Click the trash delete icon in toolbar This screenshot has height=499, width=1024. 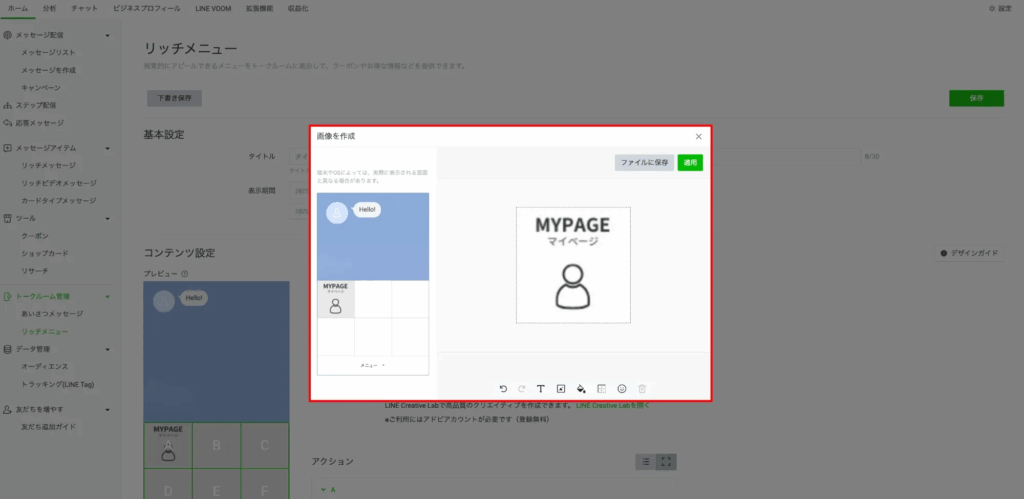[642, 388]
